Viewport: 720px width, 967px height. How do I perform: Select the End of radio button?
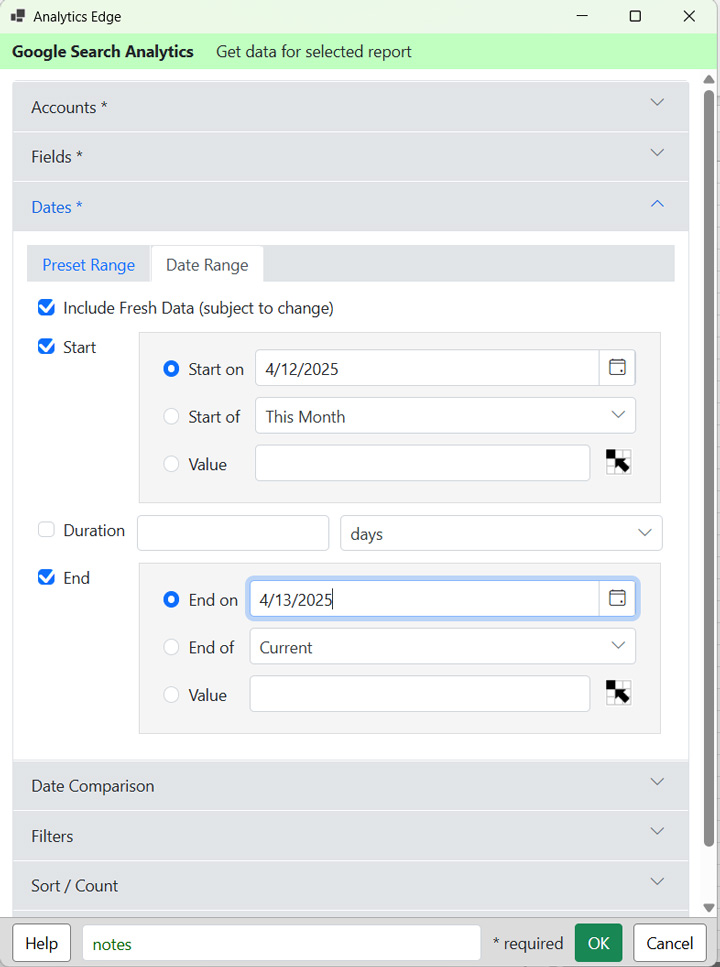pos(171,647)
